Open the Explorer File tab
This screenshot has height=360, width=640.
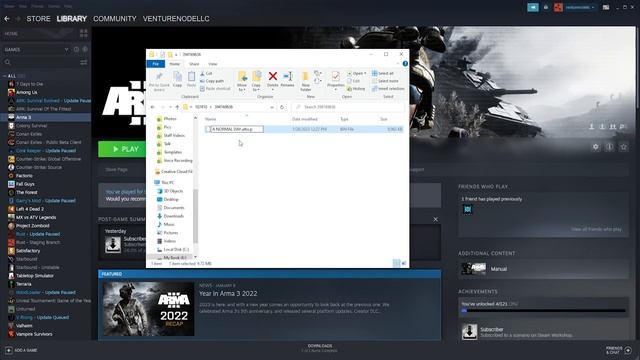(x=156, y=64)
